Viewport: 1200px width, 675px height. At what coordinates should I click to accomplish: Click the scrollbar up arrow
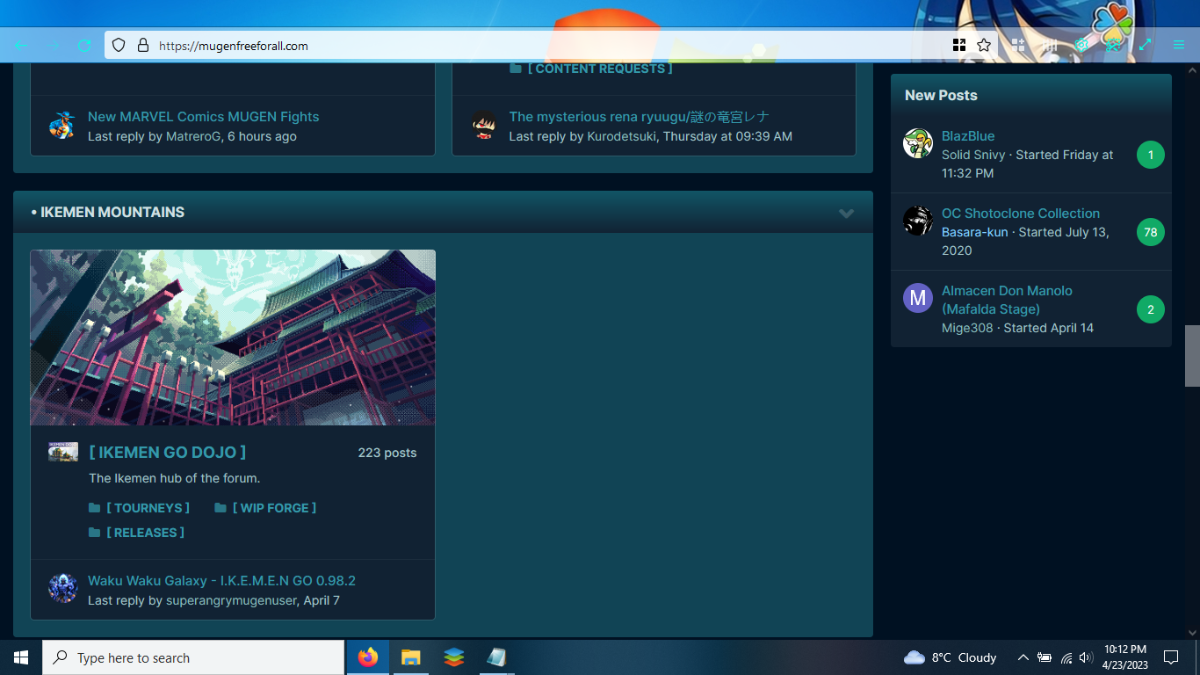click(1192, 71)
